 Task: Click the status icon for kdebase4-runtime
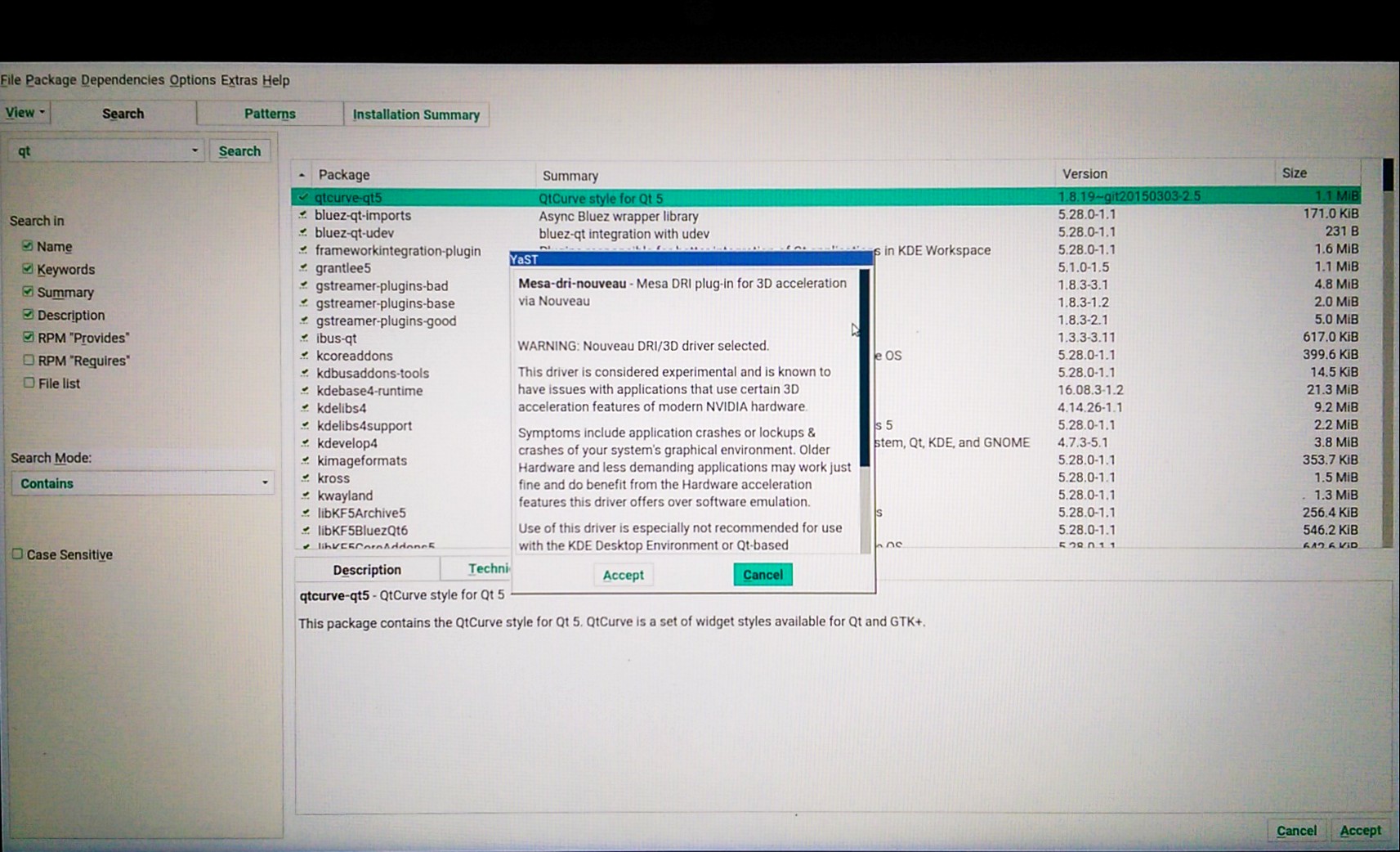tap(305, 390)
